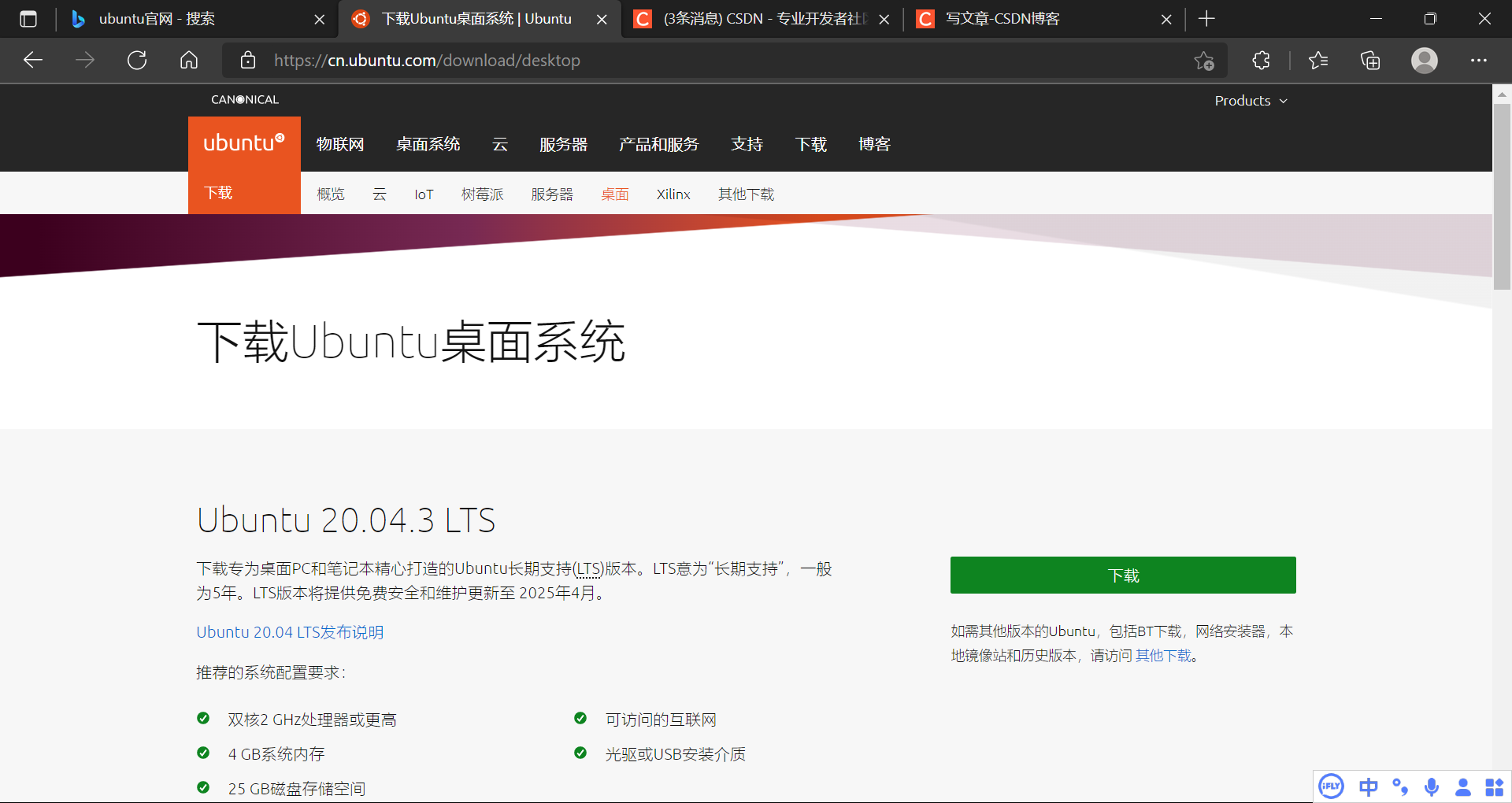Expand the Products dropdown
The image size is (1512, 803).
1251,101
